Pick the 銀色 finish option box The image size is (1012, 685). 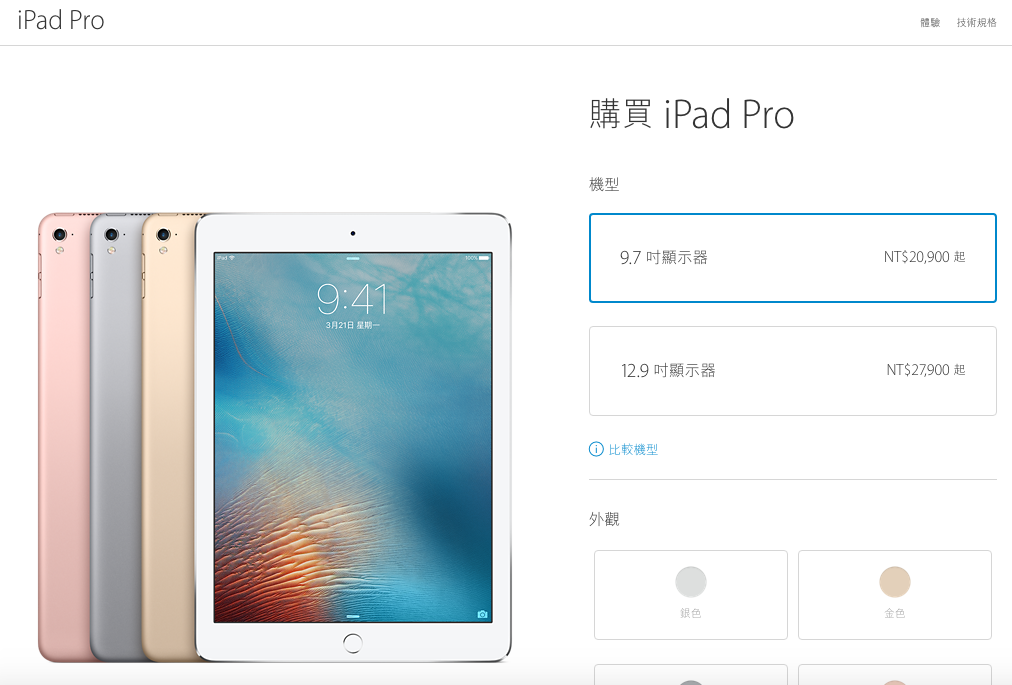coord(691,595)
